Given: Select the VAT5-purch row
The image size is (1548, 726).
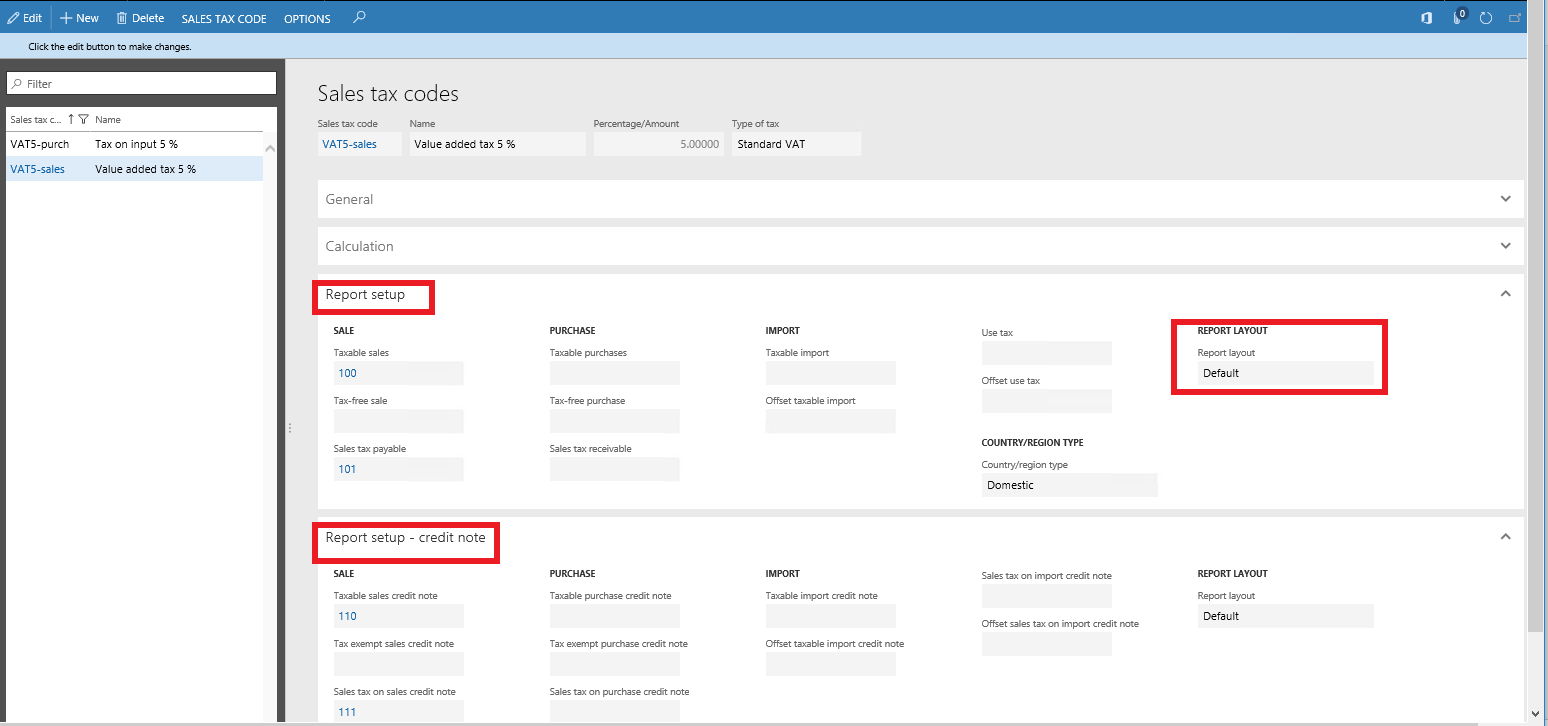Looking at the screenshot, I should click(x=134, y=144).
